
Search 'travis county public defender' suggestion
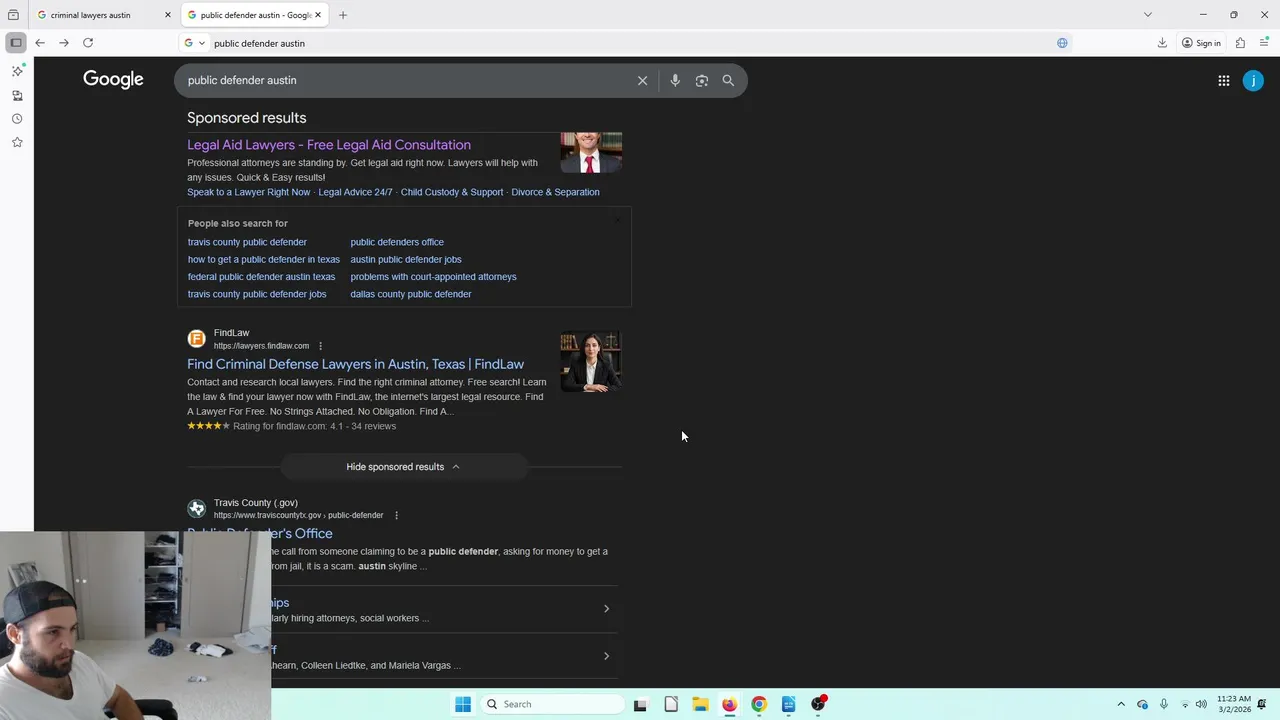tap(247, 242)
